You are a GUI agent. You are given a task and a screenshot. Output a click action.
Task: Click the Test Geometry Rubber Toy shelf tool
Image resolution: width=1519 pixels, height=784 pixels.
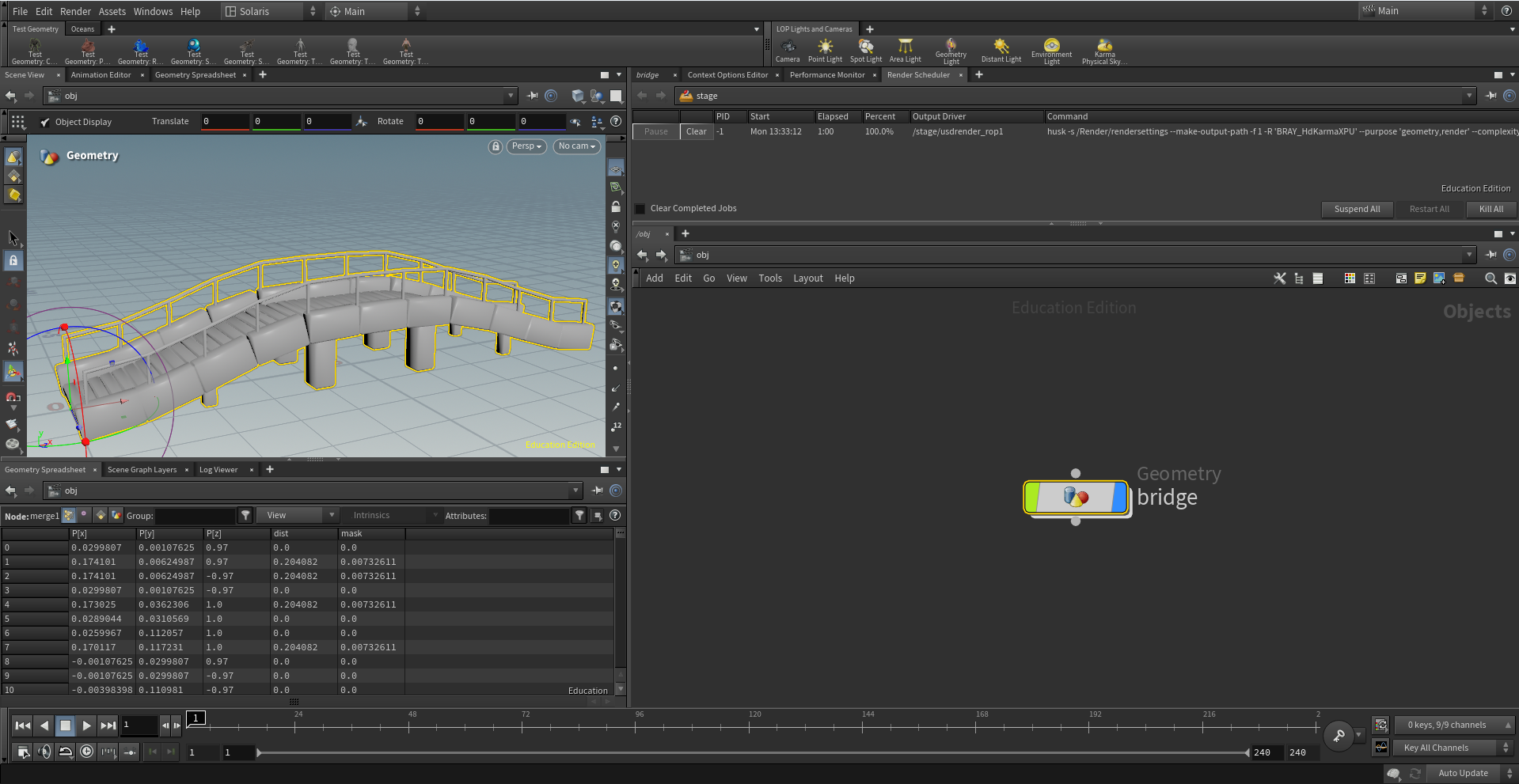pyautogui.click(x=141, y=51)
